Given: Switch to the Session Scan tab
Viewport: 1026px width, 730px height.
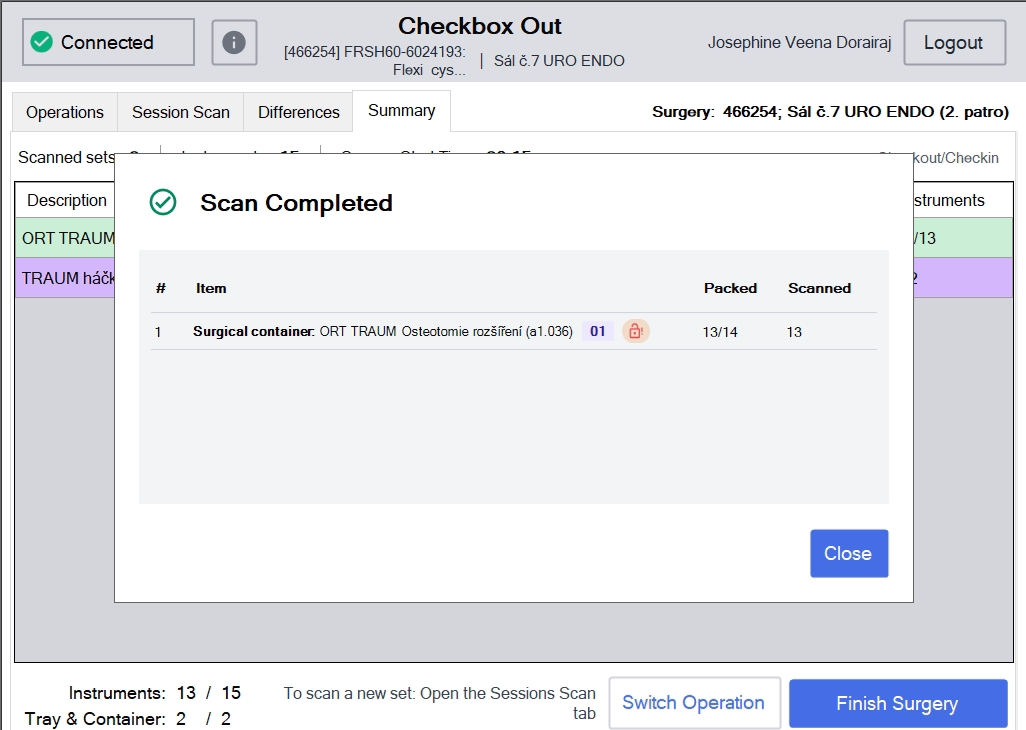Looking at the screenshot, I should click(x=181, y=113).
